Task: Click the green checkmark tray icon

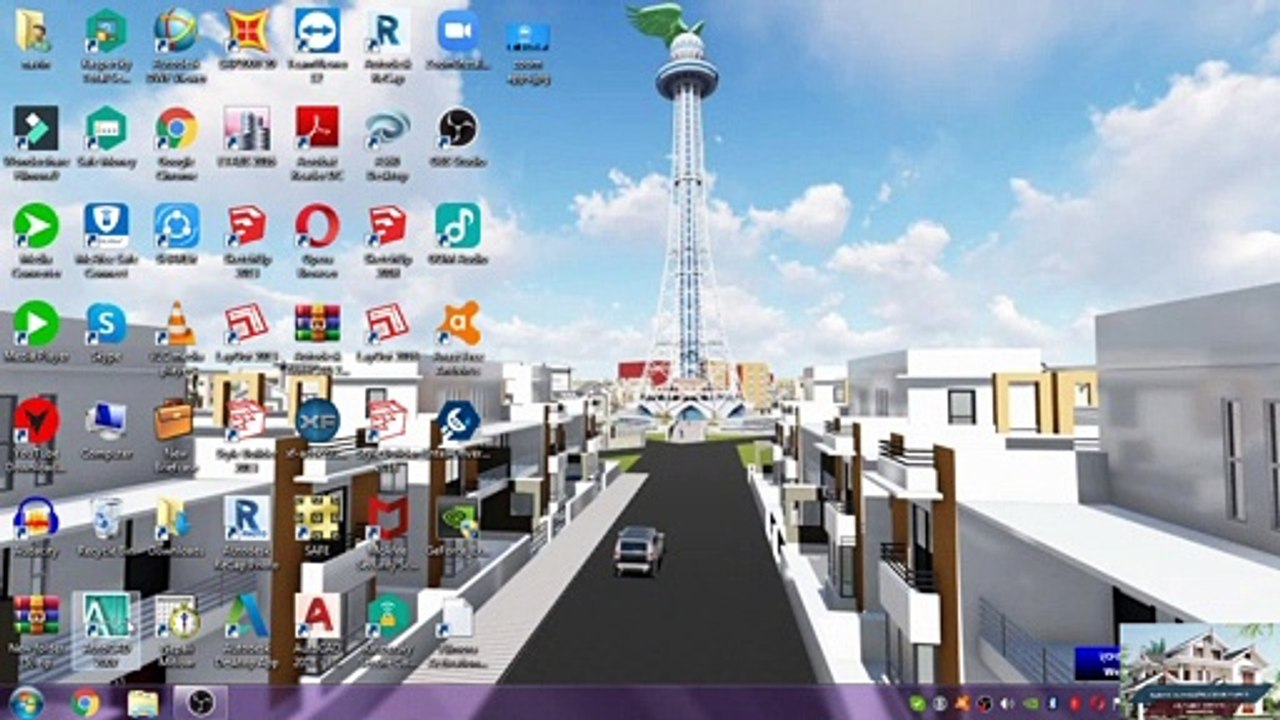Action: (918, 703)
